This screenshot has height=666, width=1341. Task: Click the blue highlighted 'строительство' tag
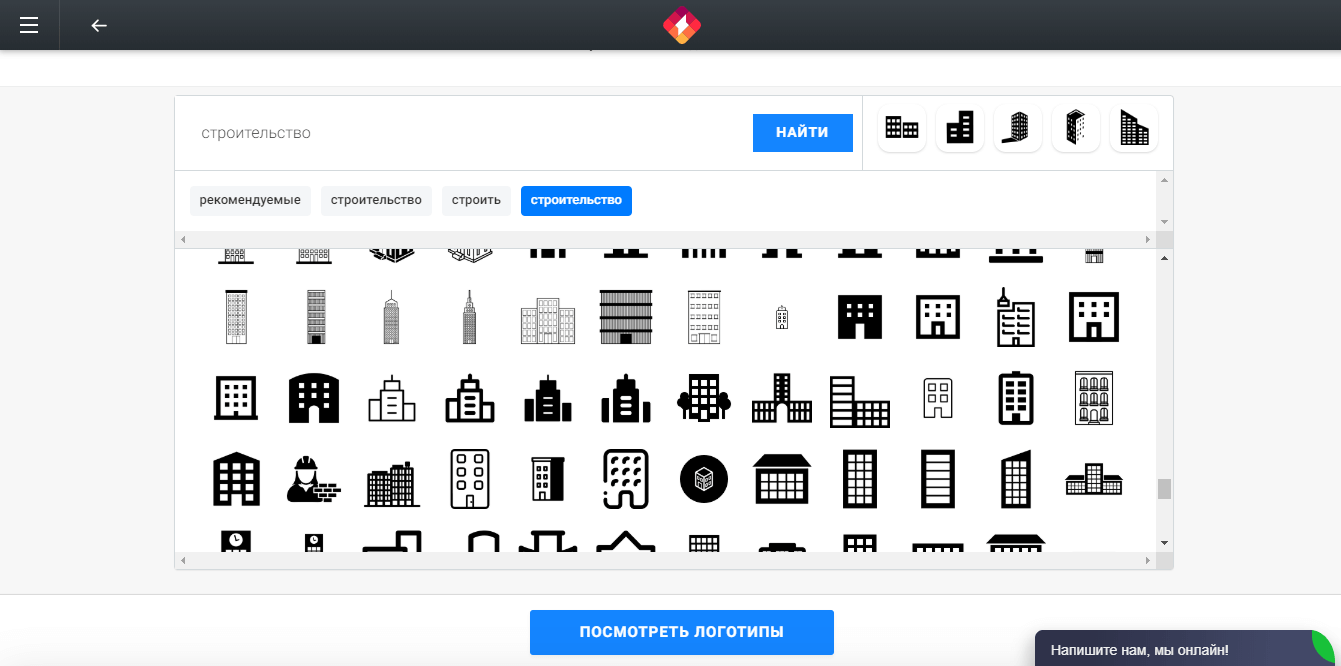(576, 200)
